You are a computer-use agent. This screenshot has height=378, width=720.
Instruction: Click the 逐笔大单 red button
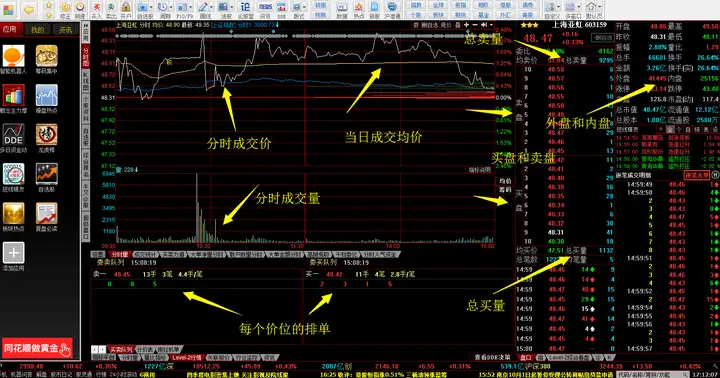click(x=697, y=175)
